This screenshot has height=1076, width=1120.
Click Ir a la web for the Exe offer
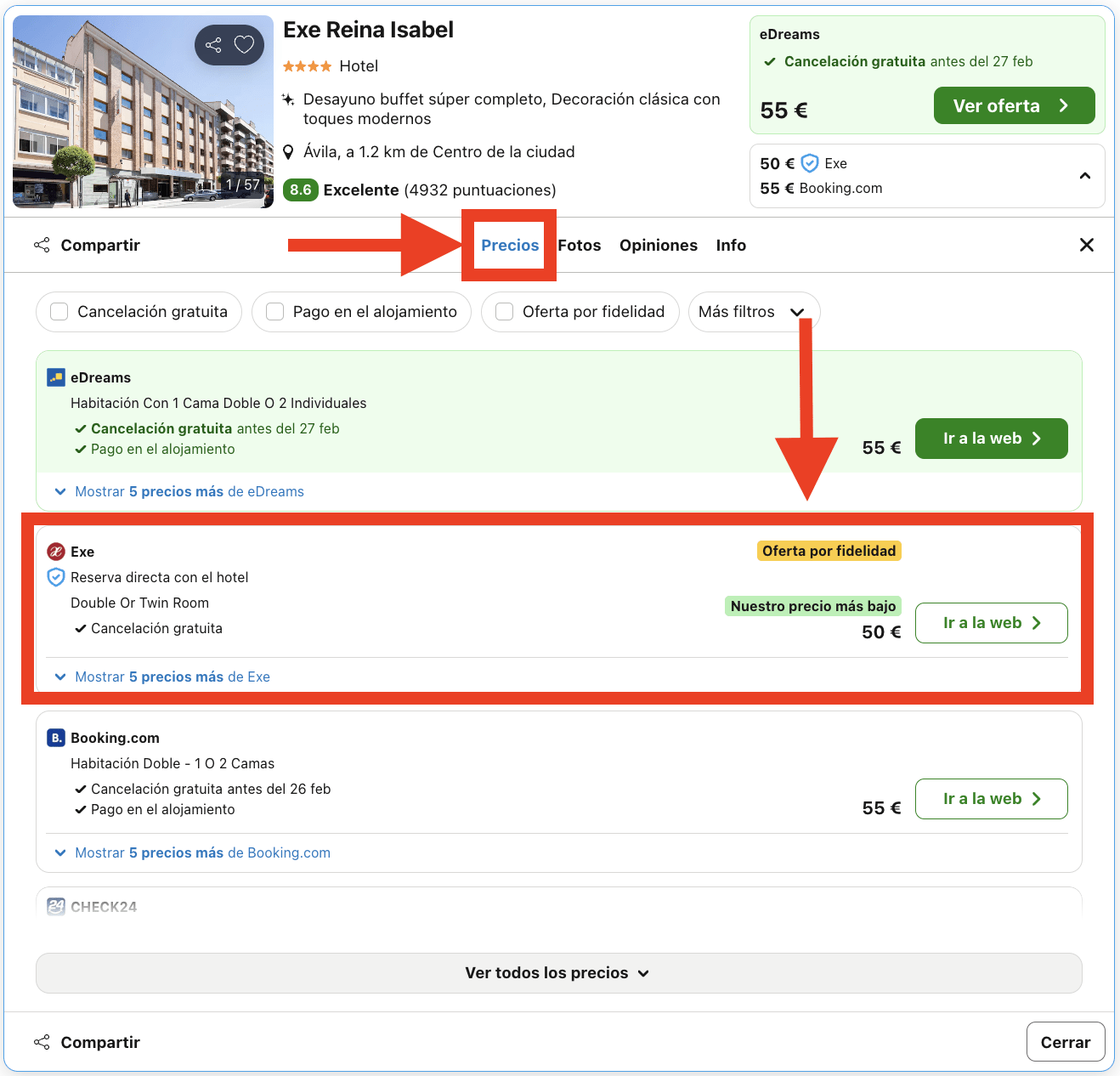coord(991,623)
